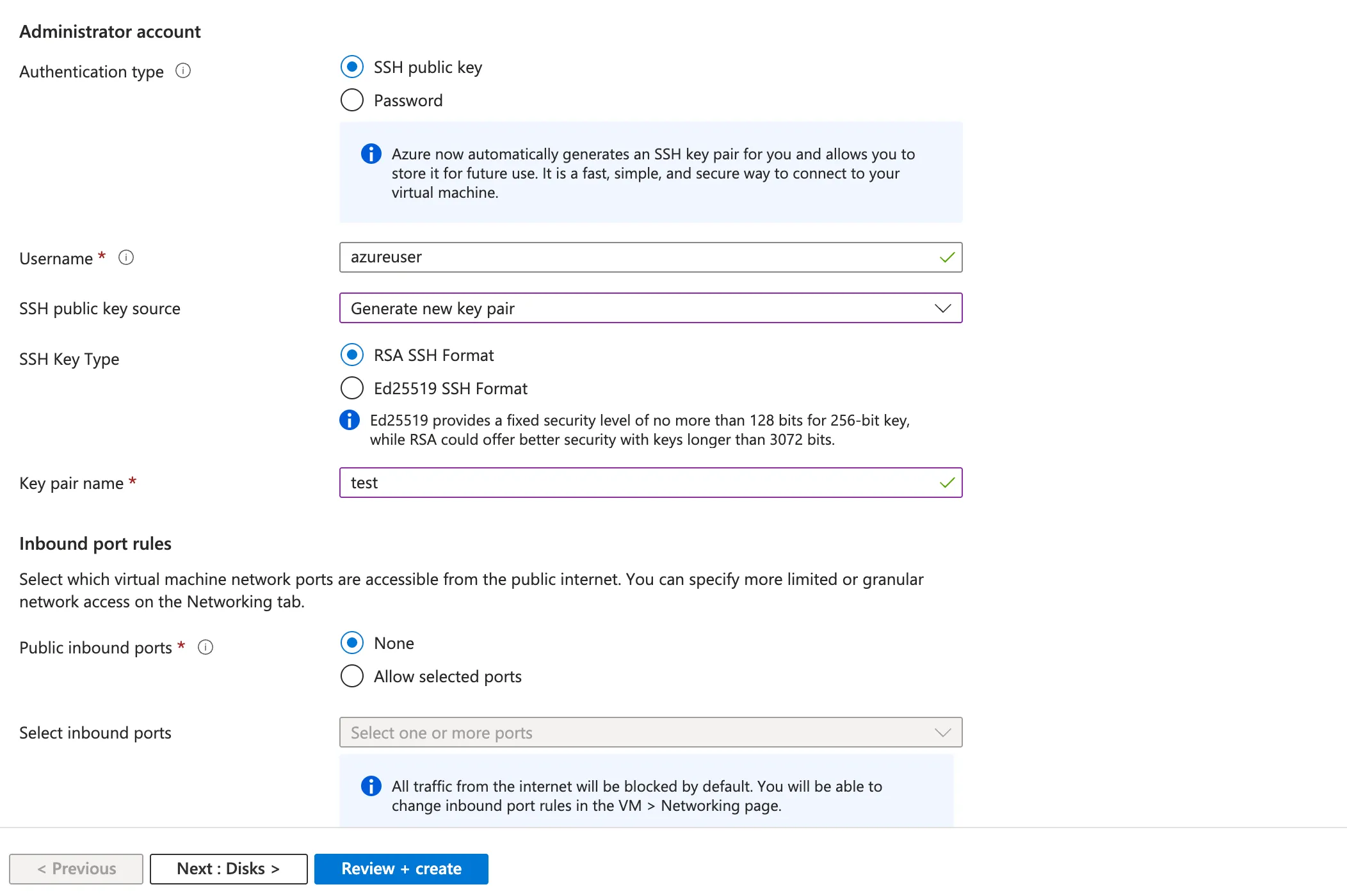Click the green checkmark in Username field

[947, 257]
